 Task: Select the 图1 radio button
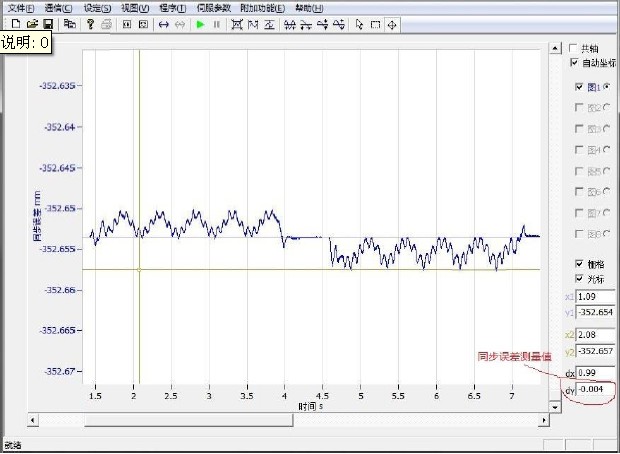607,87
